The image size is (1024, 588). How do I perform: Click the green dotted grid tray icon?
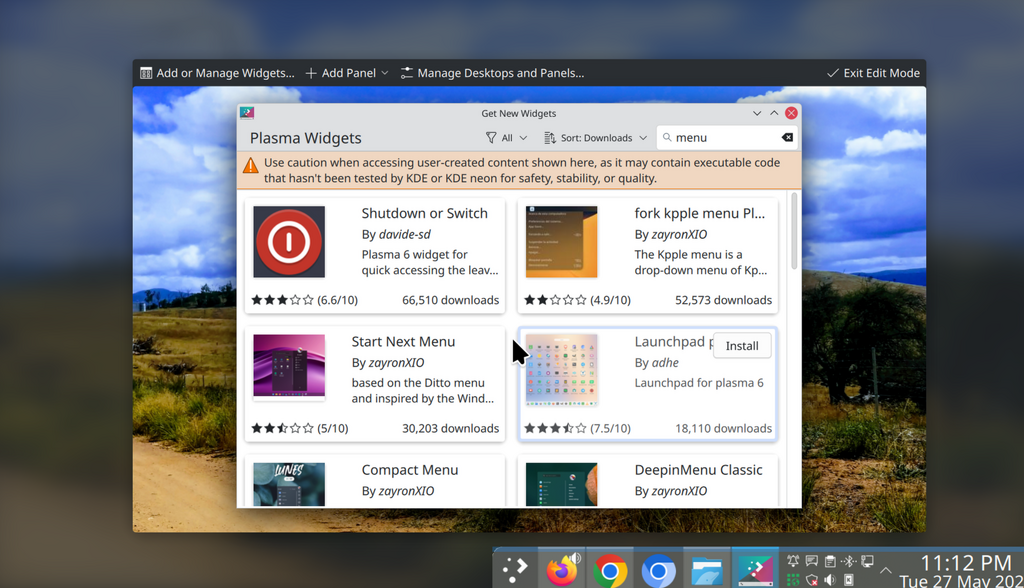(x=793, y=580)
